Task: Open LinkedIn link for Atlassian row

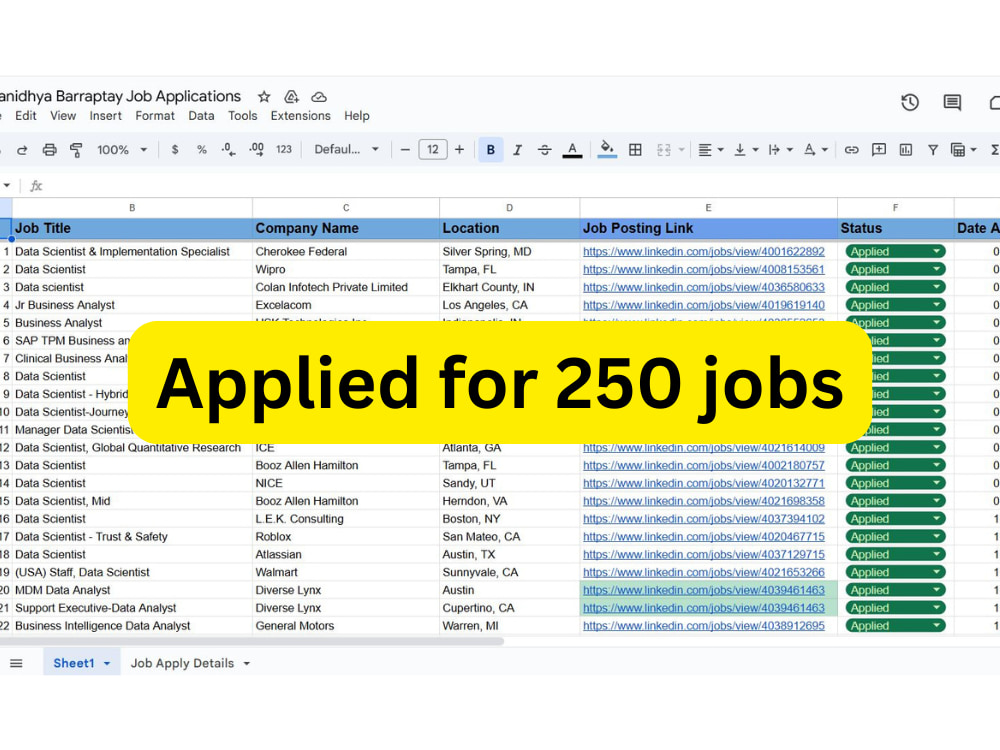Action: click(x=703, y=555)
